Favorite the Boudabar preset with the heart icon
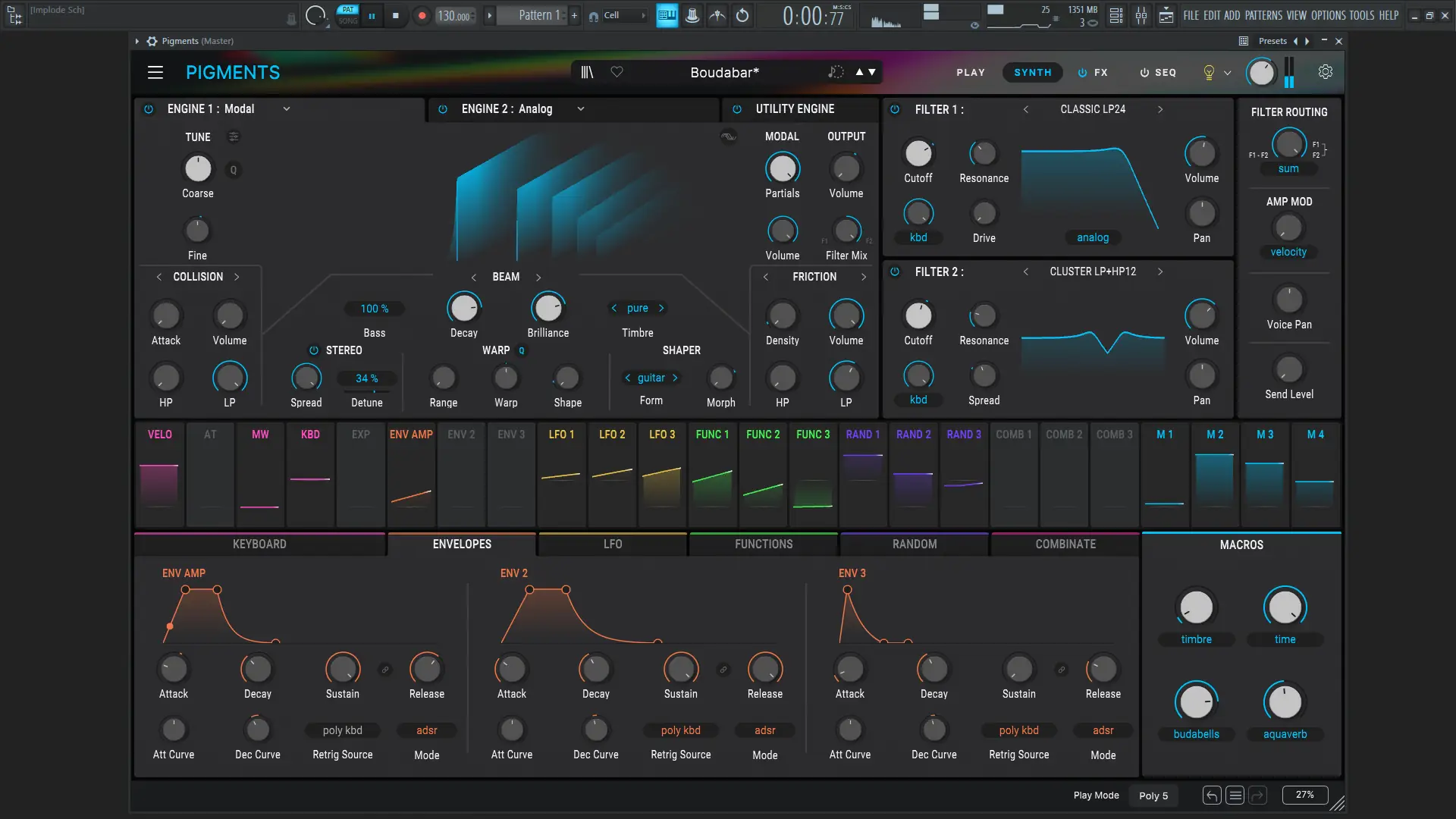 pyautogui.click(x=617, y=72)
